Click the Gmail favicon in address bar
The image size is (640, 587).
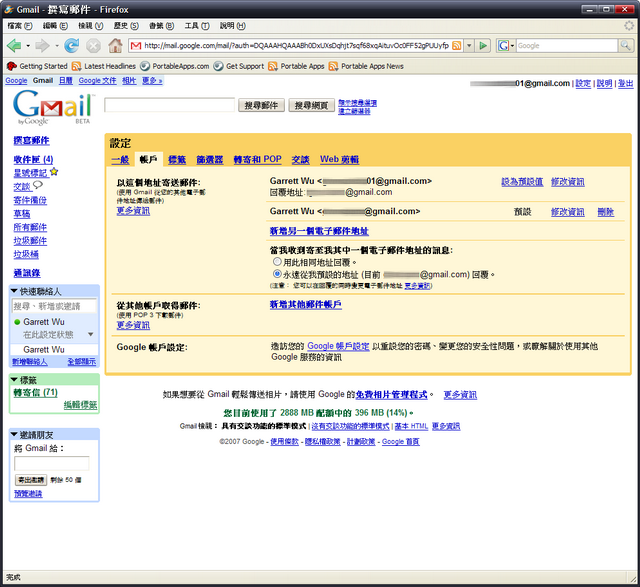click(x=136, y=46)
